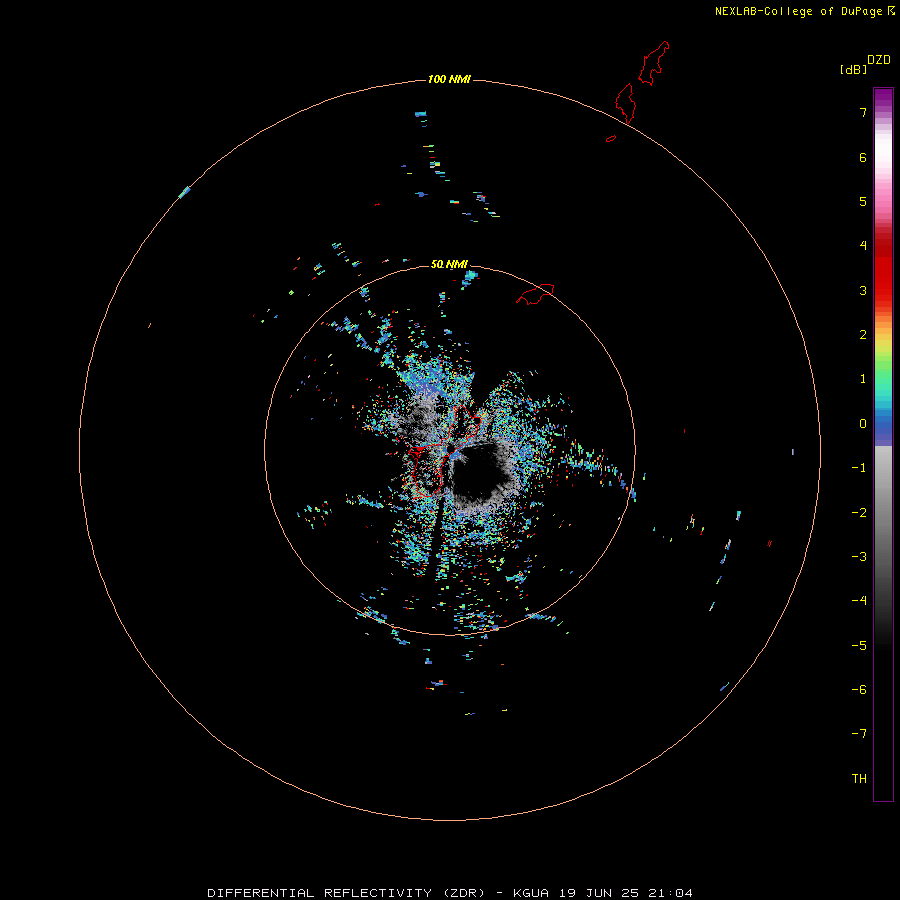Viewport: 900px width, 900px height.
Task: Click the 1 value on color scale
Action: click(x=863, y=379)
